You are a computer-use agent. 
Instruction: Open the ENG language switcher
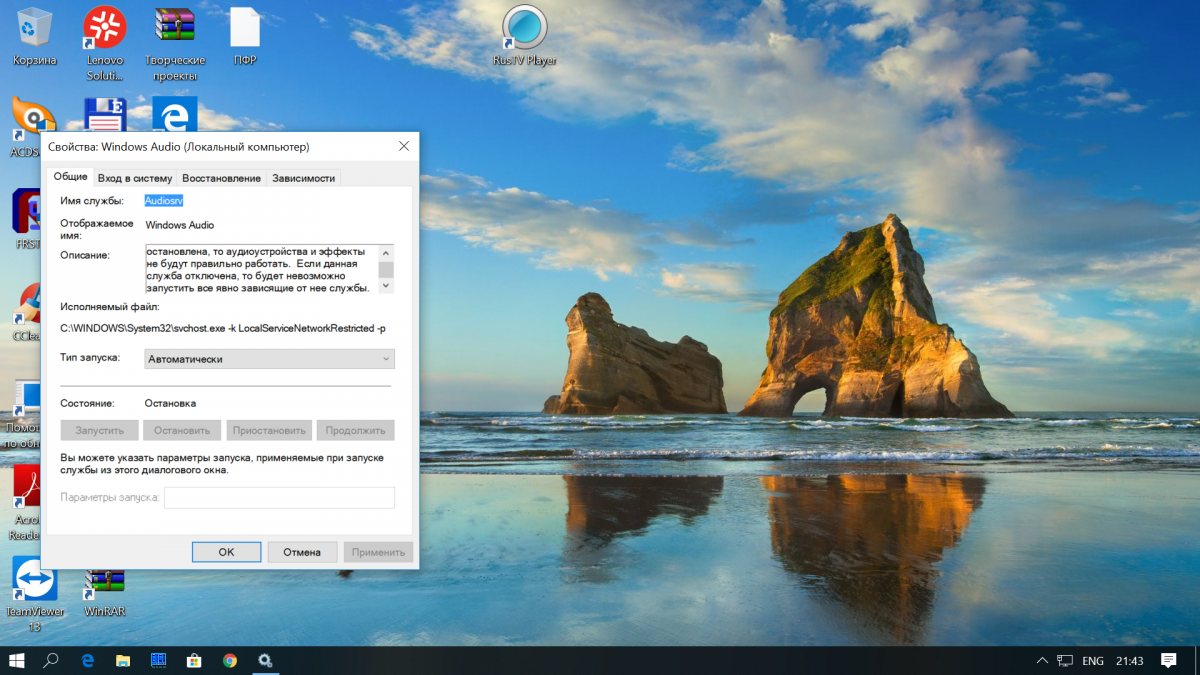click(1093, 660)
